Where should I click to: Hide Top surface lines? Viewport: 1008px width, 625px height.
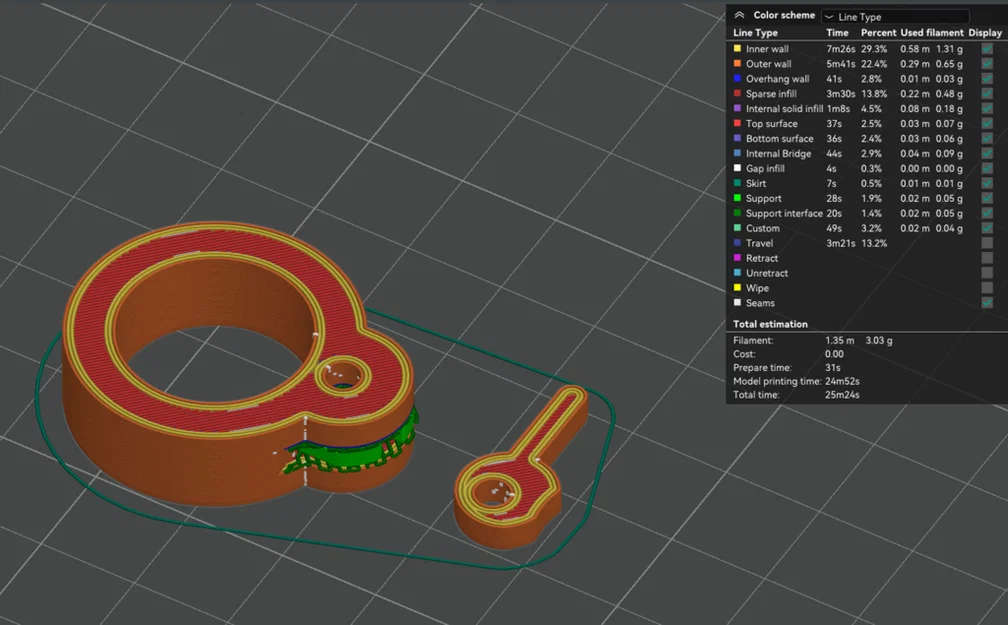pyautogui.click(x=987, y=123)
